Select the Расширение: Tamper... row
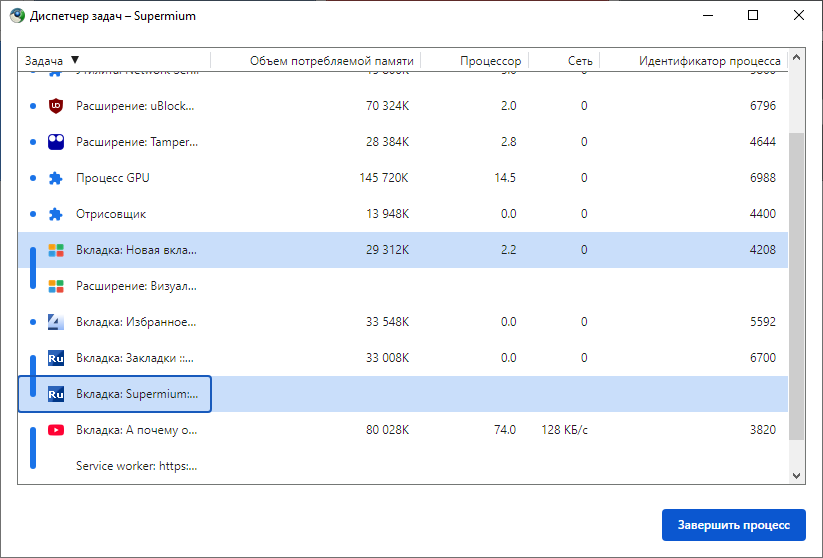The width and height of the screenshot is (823, 558). coord(403,142)
